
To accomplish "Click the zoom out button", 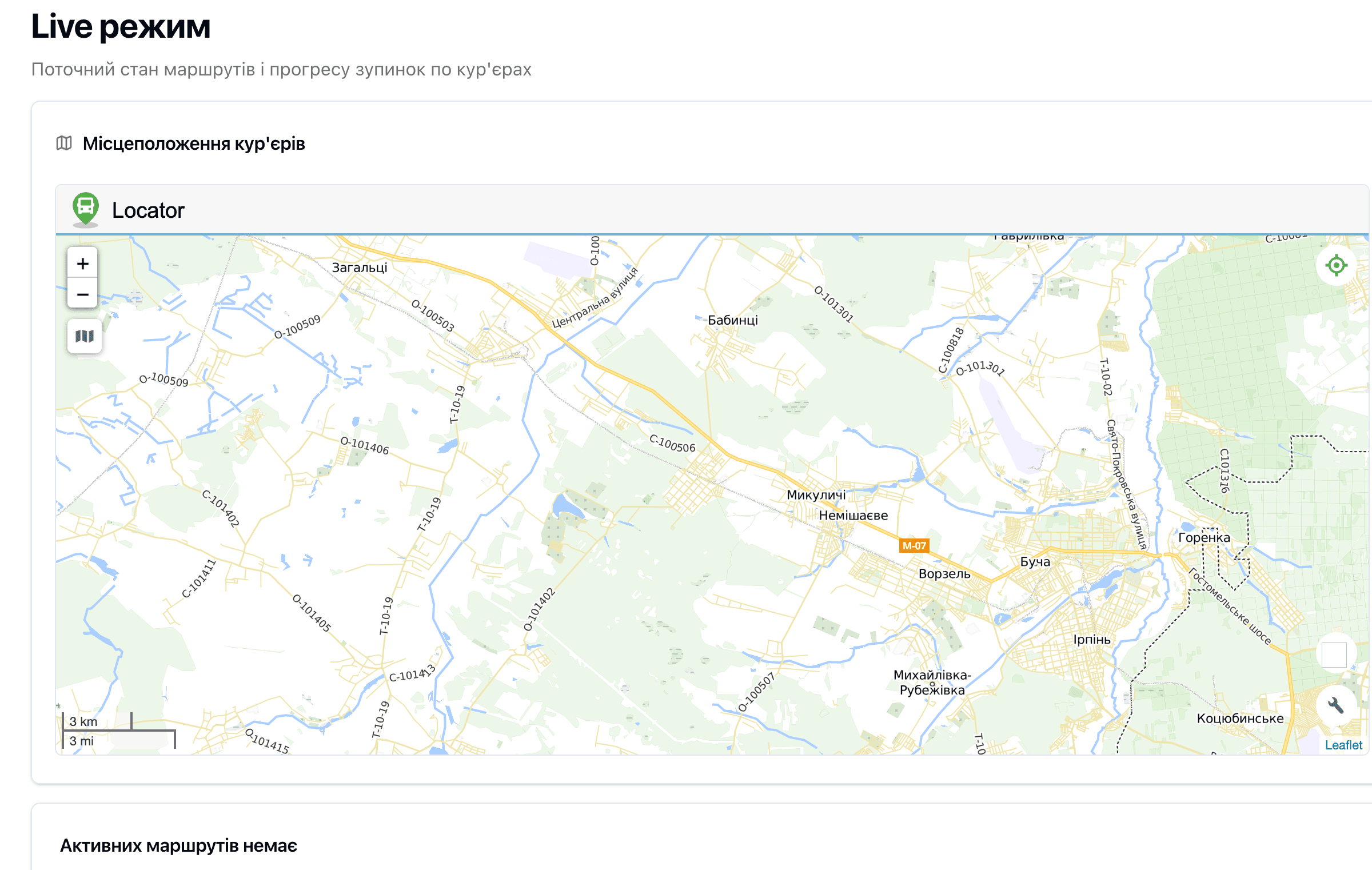I will click(82, 294).
